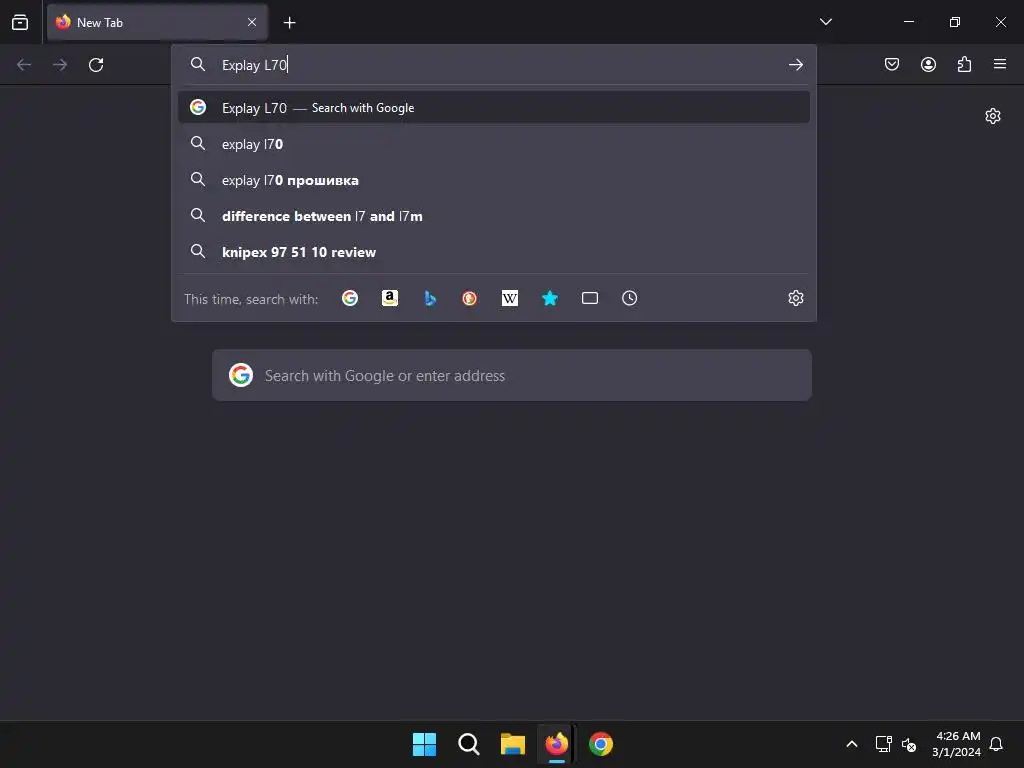Search this time with Amazon

390,298
